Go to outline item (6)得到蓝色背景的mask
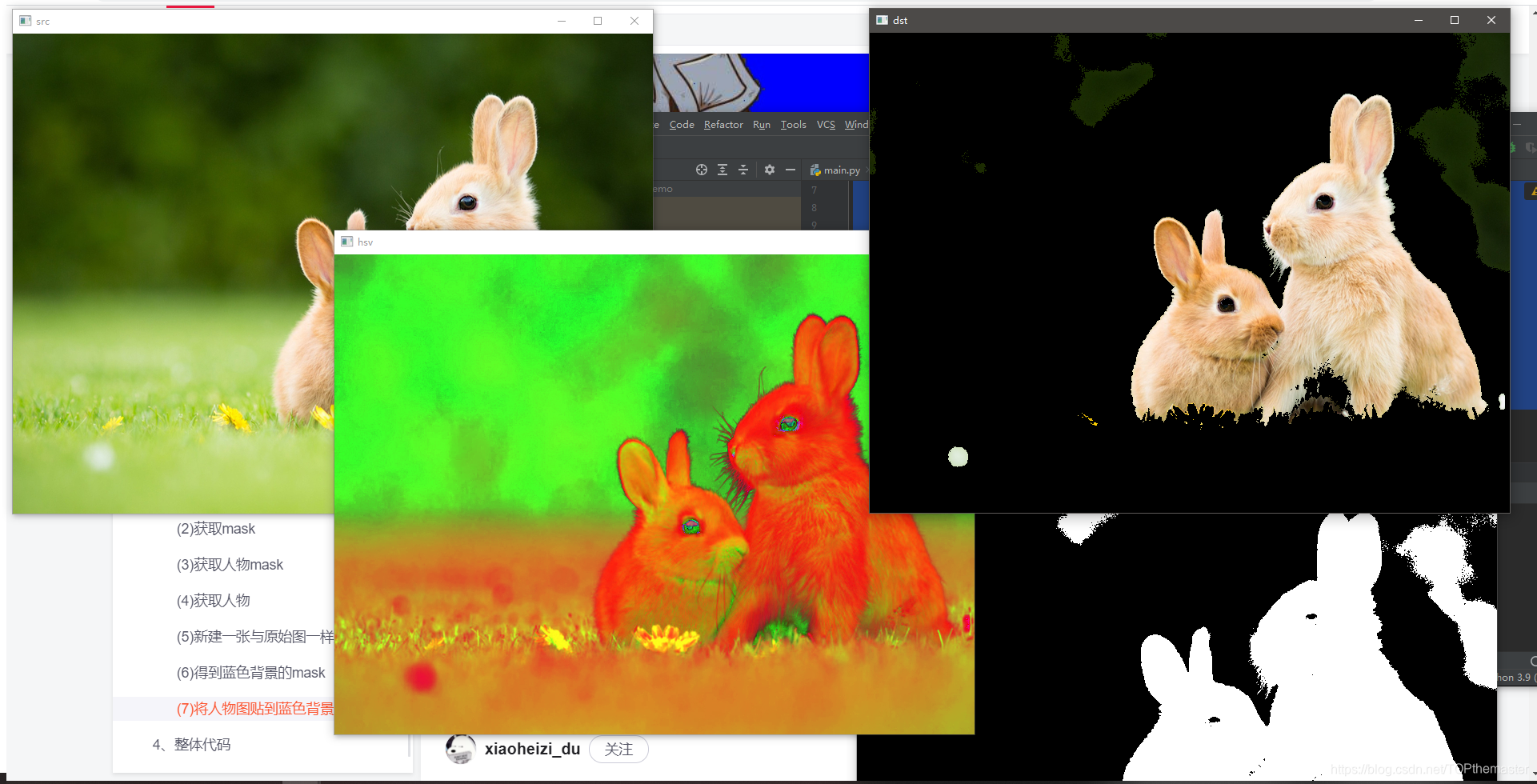The width and height of the screenshot is (1537, 784). coord(250,673)
